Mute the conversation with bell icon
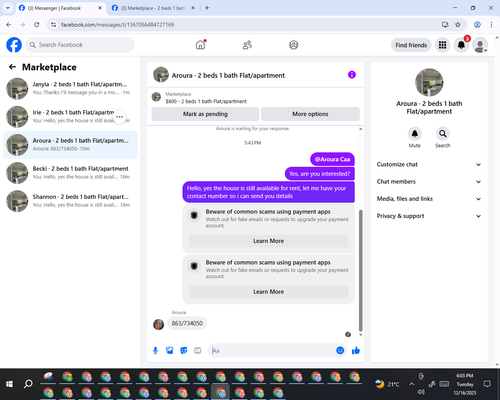The image size is (500, 400). (x=414, y=134)
